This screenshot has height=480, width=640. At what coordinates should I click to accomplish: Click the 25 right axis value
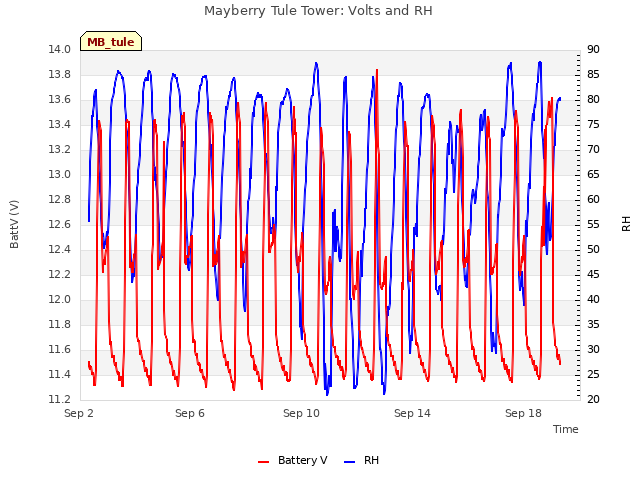593,374
